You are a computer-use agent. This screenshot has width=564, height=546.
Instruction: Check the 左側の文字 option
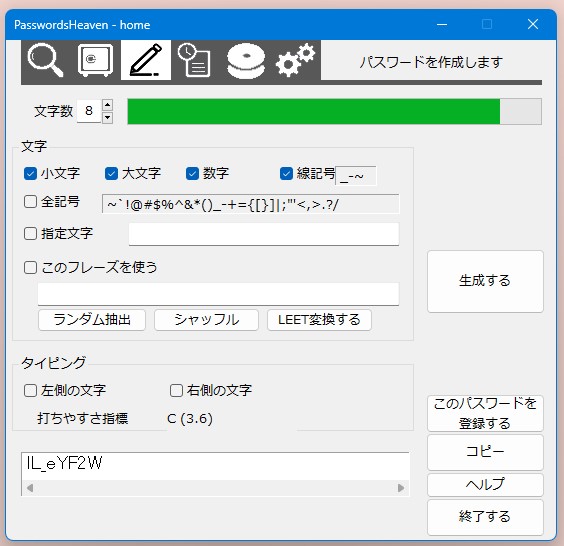31,390
